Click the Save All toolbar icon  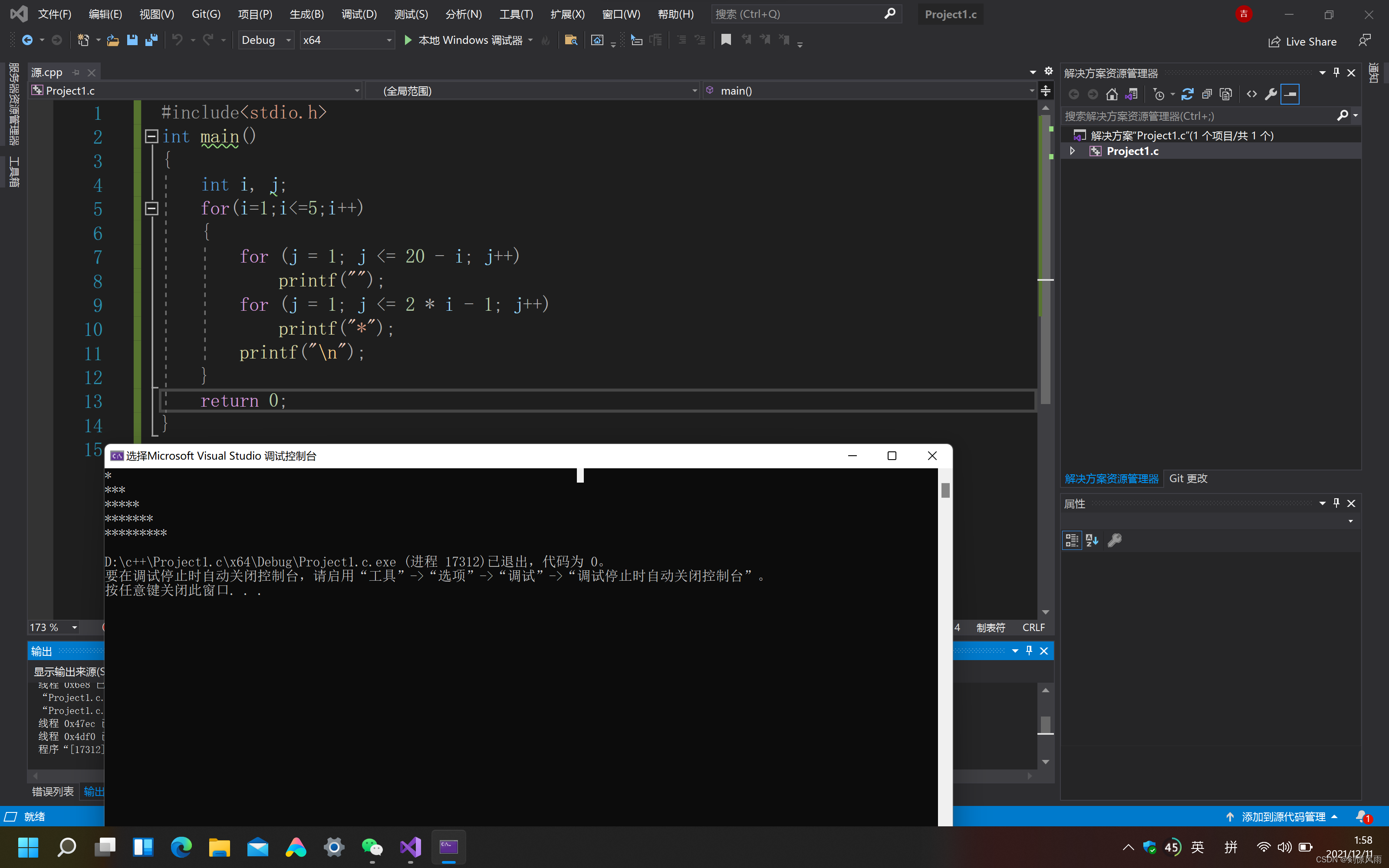coord(151,40)
